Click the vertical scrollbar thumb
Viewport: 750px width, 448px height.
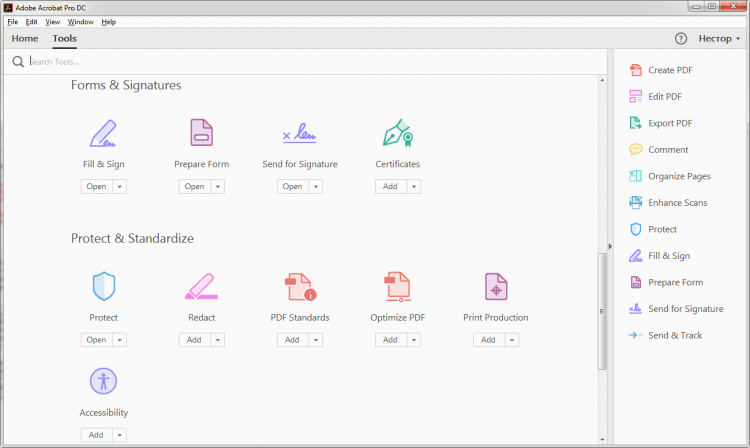coord(602,311)
